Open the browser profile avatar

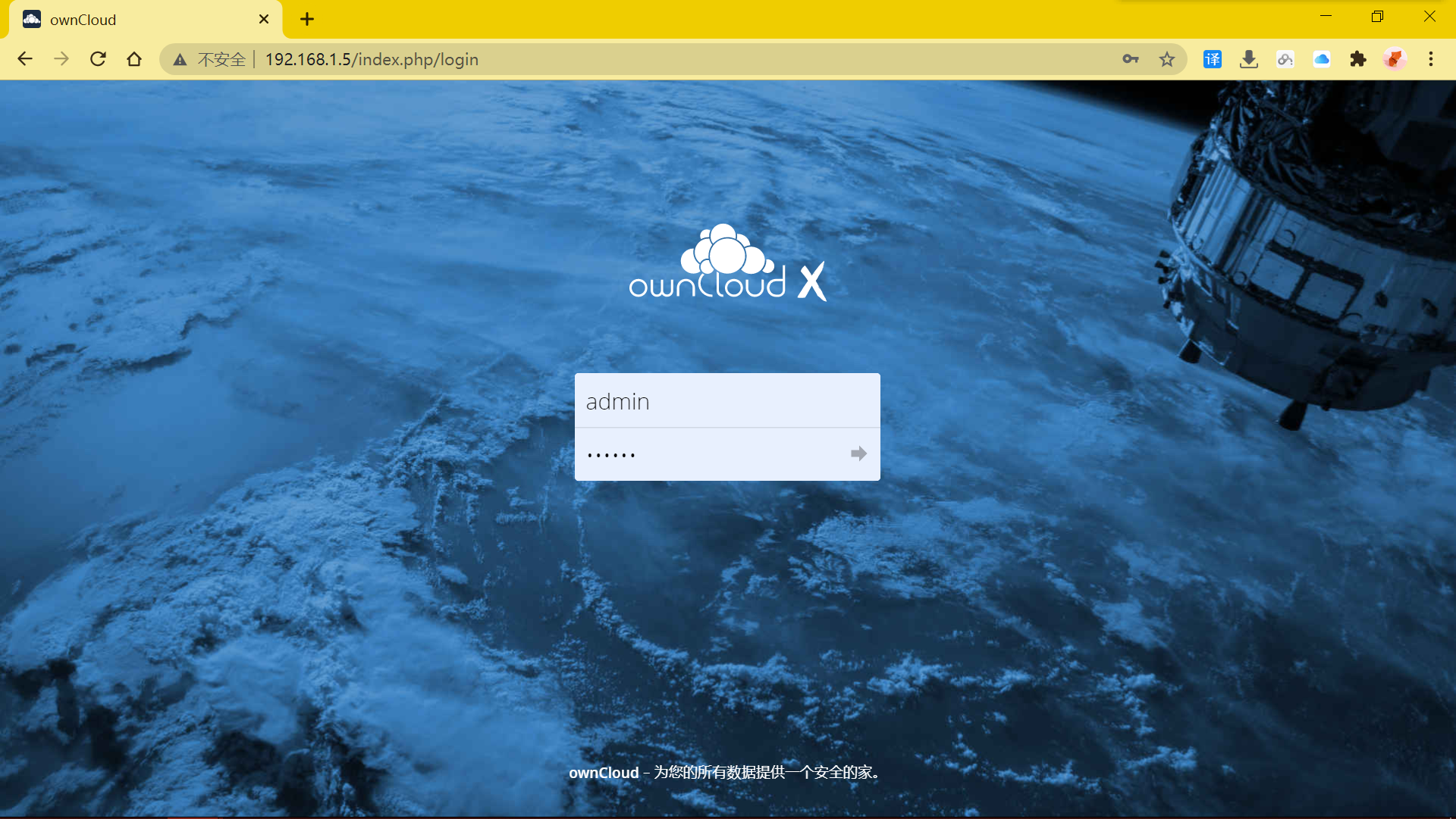point(1395,59)
